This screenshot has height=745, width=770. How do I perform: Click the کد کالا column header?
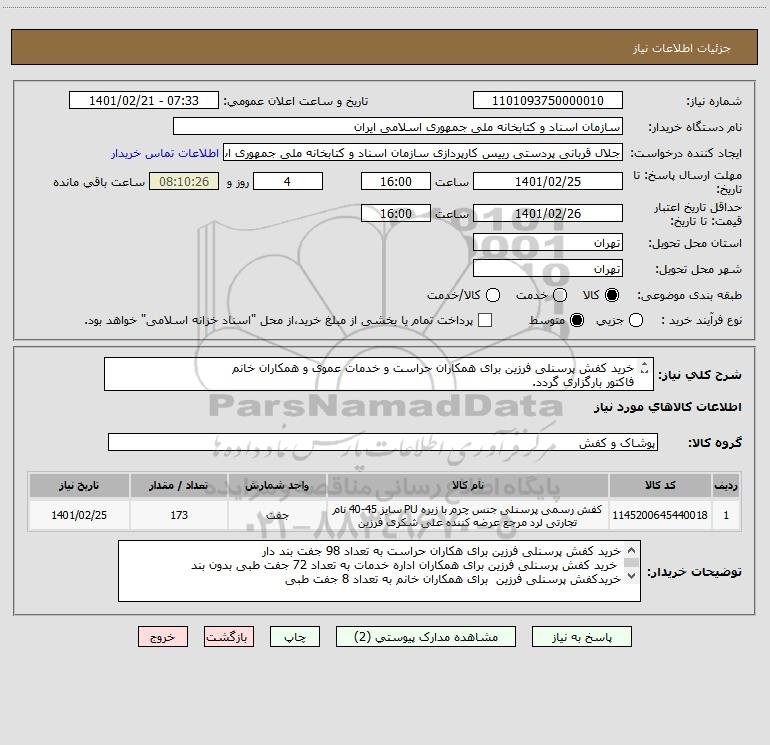(660, 485)
